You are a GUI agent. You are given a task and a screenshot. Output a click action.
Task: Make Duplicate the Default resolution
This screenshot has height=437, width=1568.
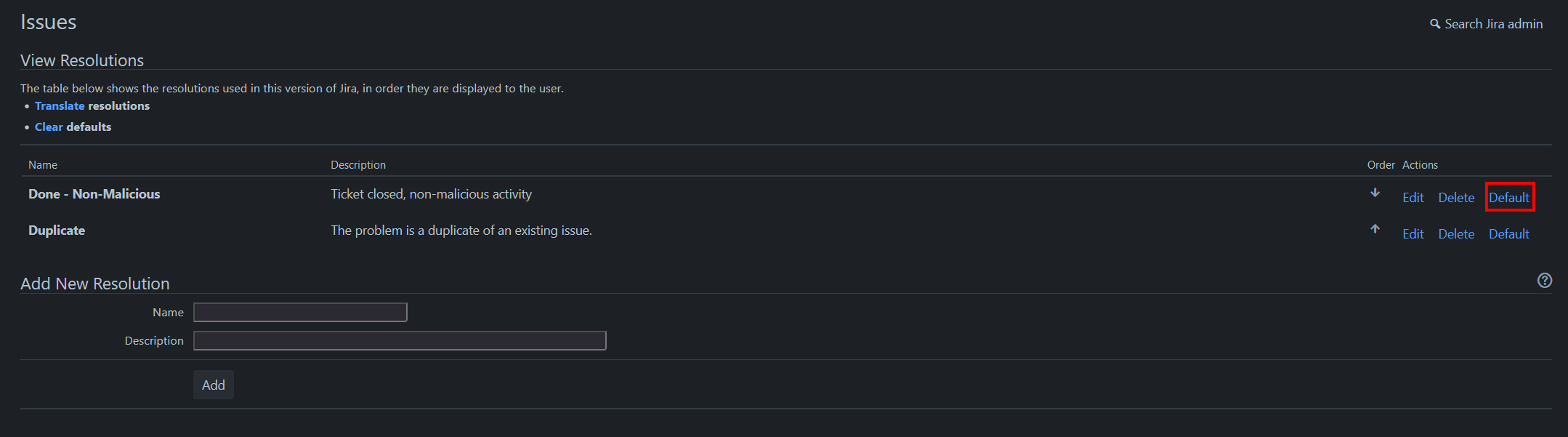click(1508, 234)
